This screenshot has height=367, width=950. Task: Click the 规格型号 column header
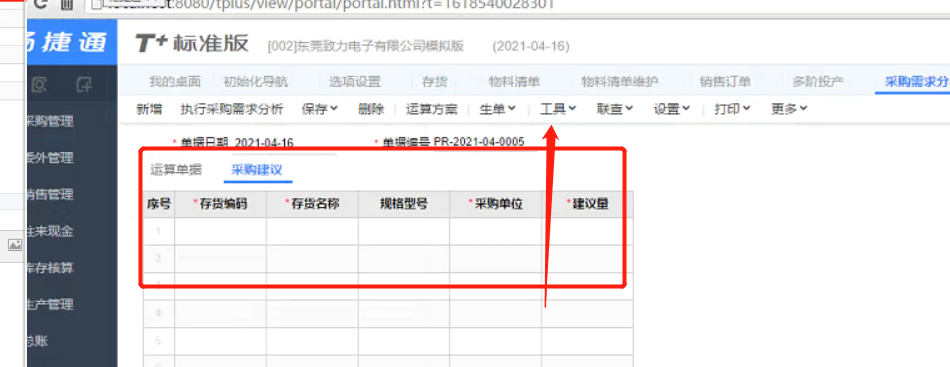coord(404,204)
